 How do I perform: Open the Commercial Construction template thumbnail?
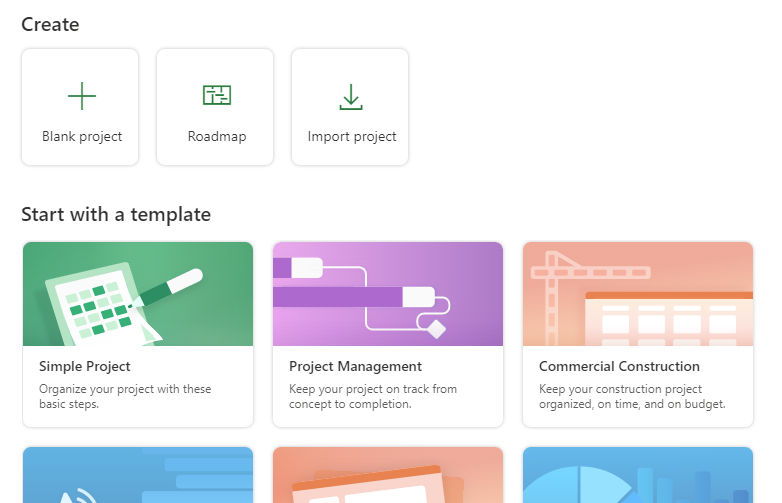point(638,294)
